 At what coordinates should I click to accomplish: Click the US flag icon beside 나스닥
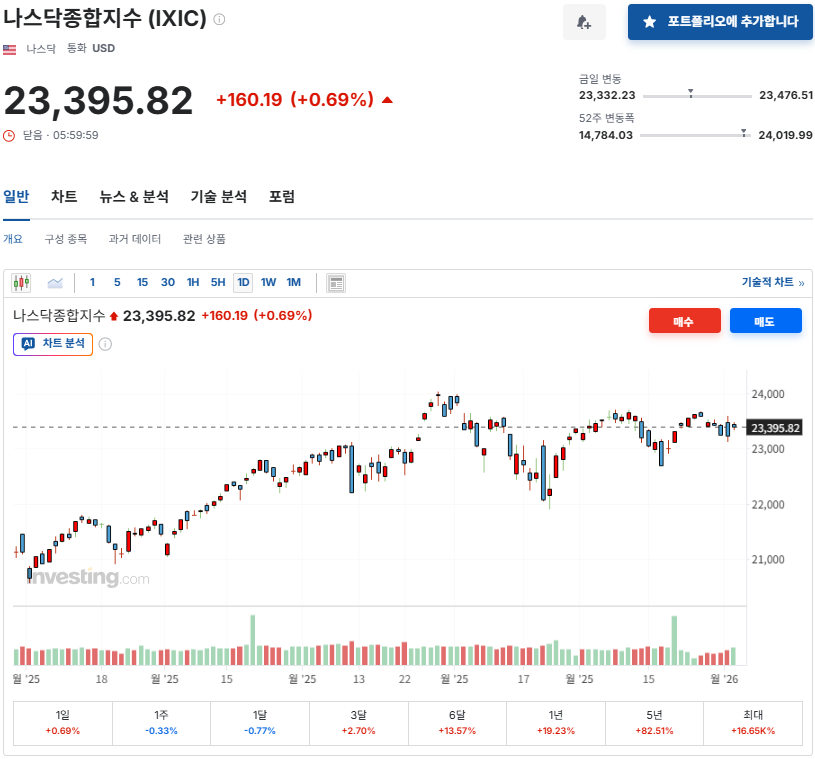click(x=9, y=49)
